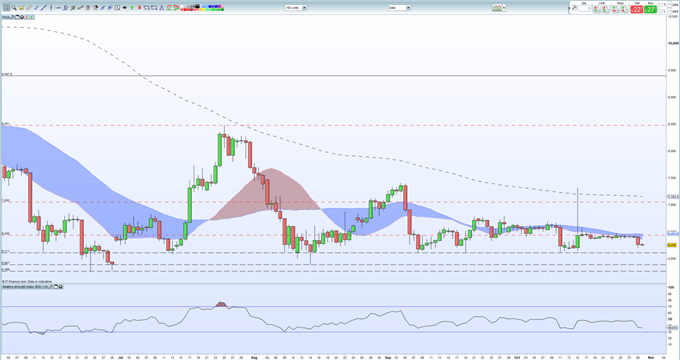Screen dimensions: 680x360
Task: Select the cursor pointer tool
Action: 7,8
